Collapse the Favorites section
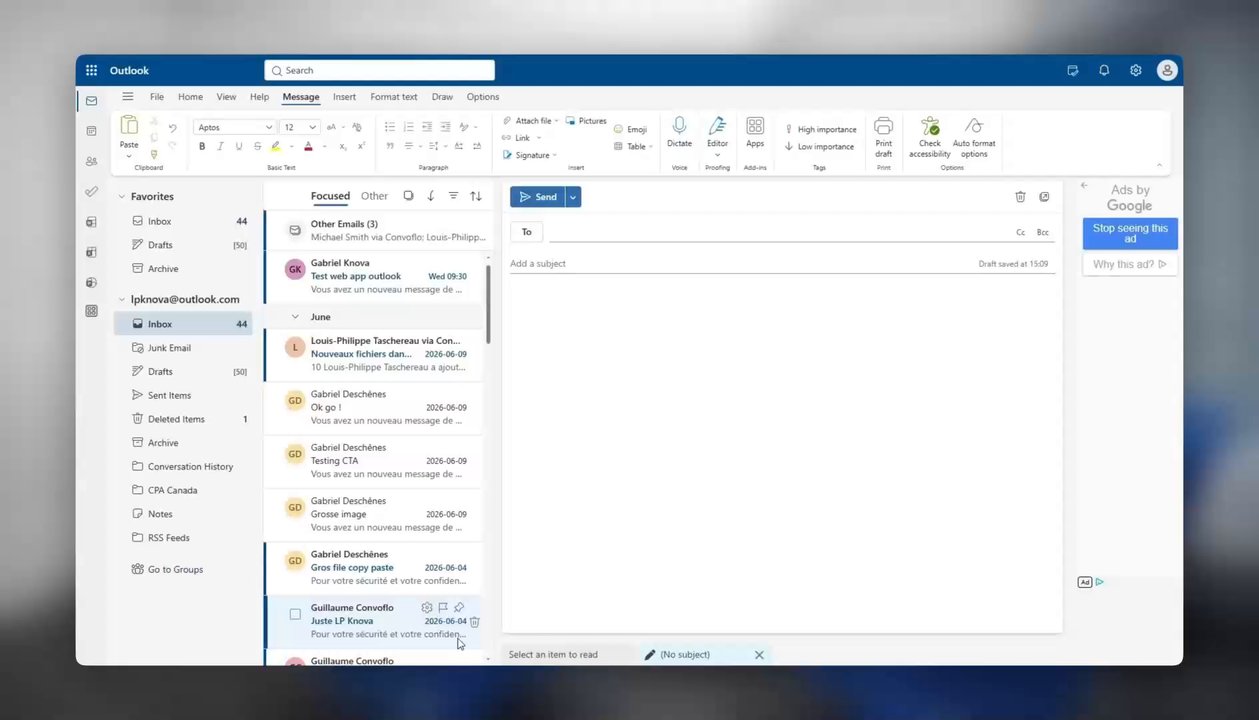1259x720 pixels. [x=121, y=197]
